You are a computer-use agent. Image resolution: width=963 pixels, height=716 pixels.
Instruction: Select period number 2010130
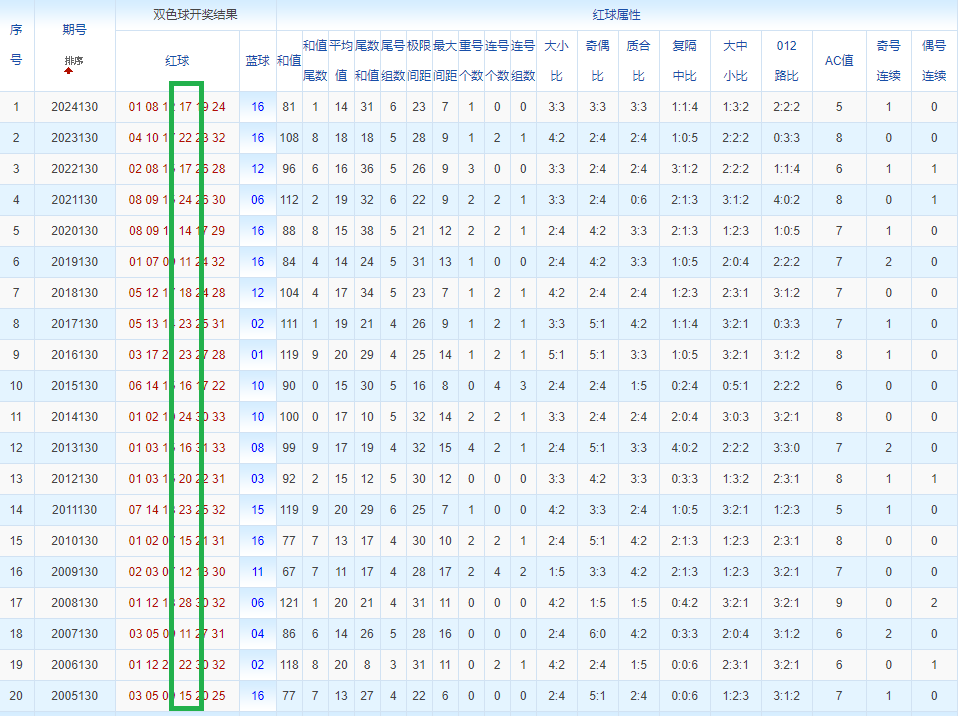pyautogui.click(x=74, y=541)
